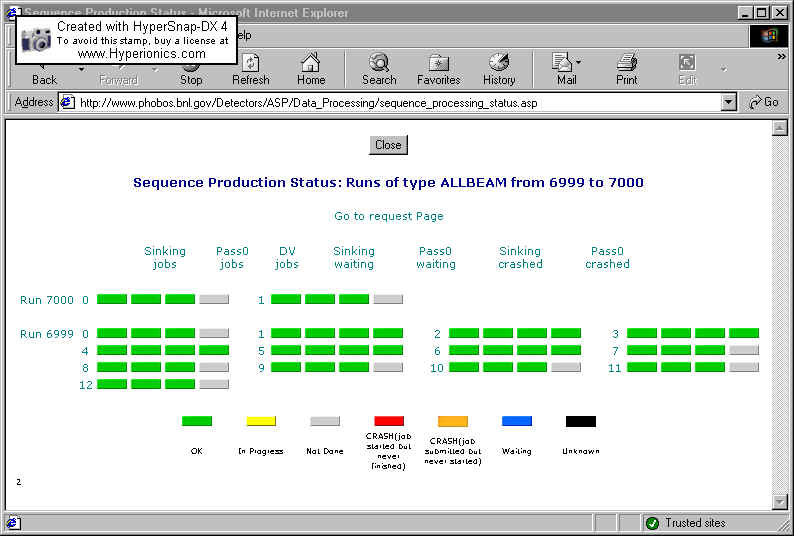This screenshot has width=794, height=536.
Task: Click the Sinking crashed column header
Action: coord(520,257)
